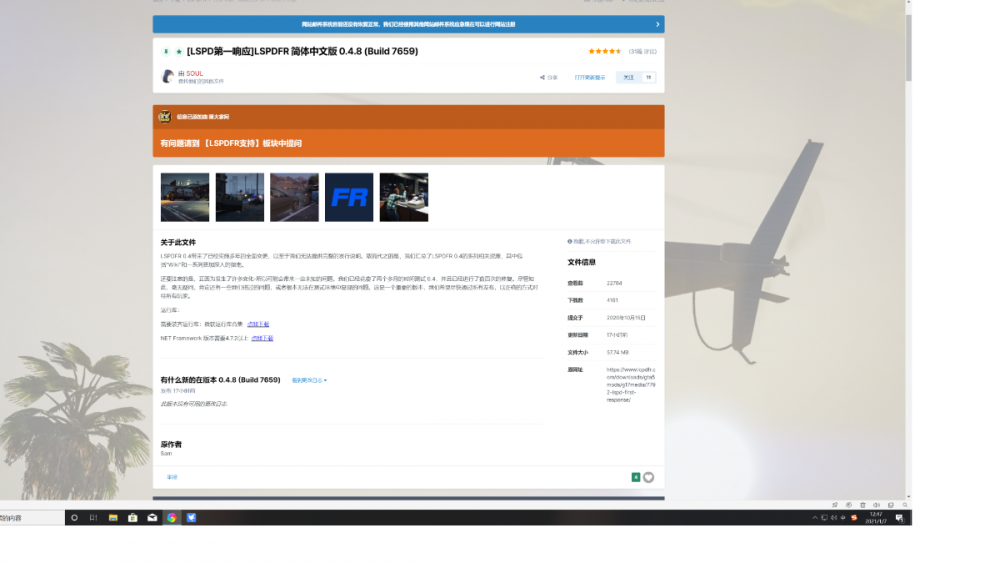
Task: Open the SOUL author profile link
Action: pos(194,73)
